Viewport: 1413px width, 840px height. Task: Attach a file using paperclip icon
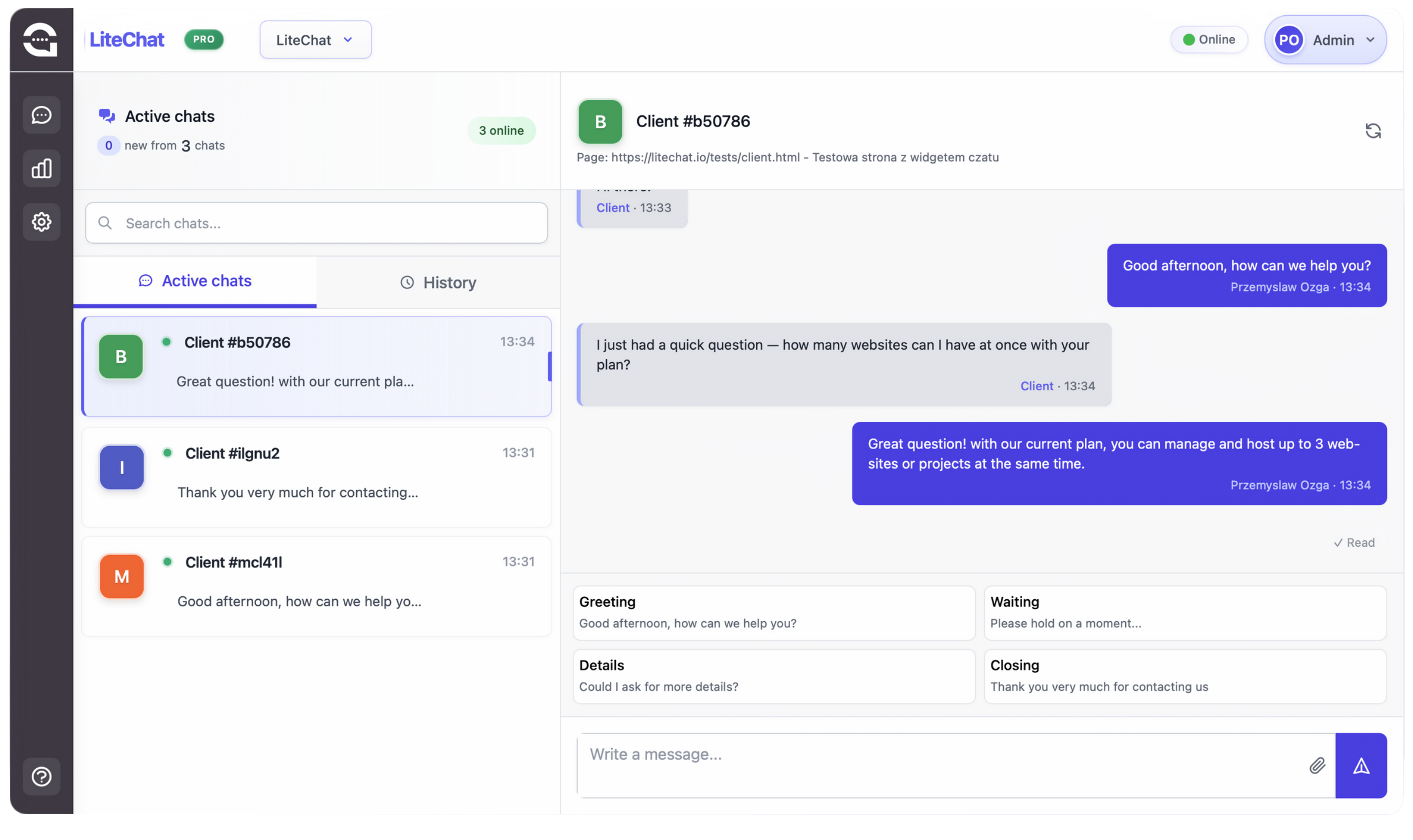tap(1317, 765)
